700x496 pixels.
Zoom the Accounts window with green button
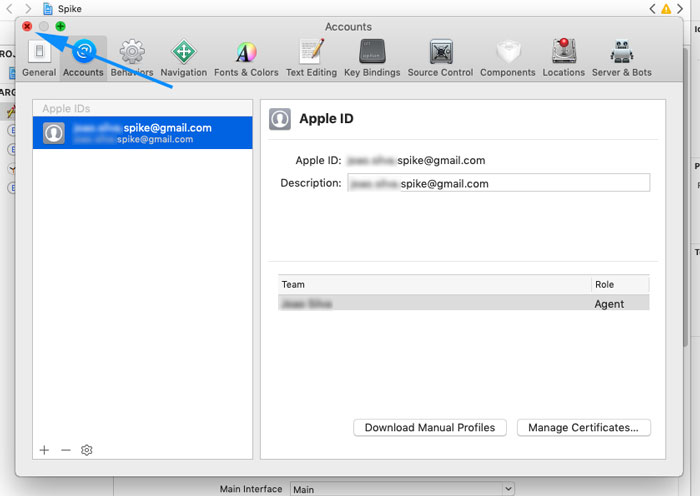point(60,26)
